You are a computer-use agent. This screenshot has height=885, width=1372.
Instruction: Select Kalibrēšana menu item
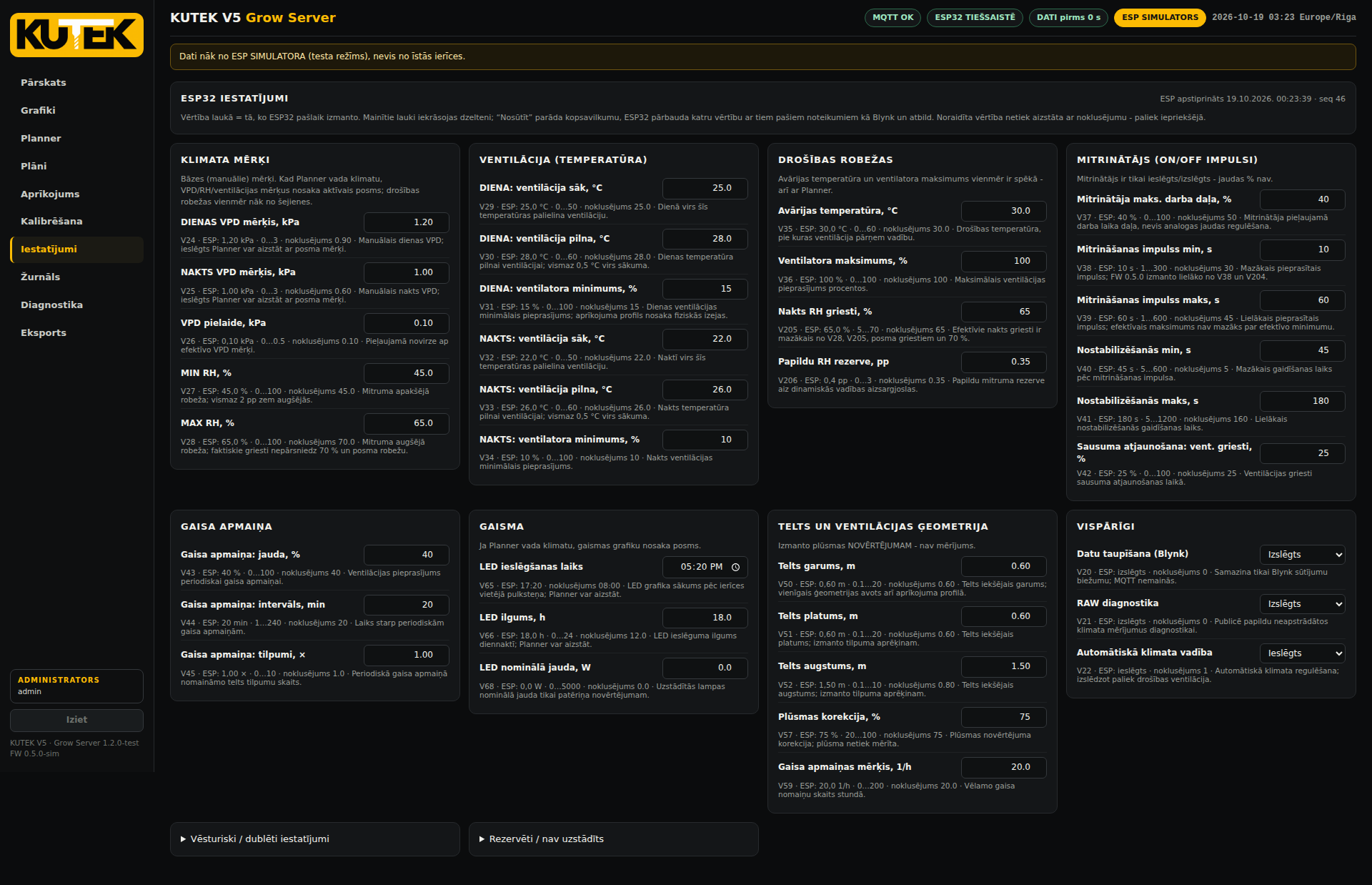(76, 222)
